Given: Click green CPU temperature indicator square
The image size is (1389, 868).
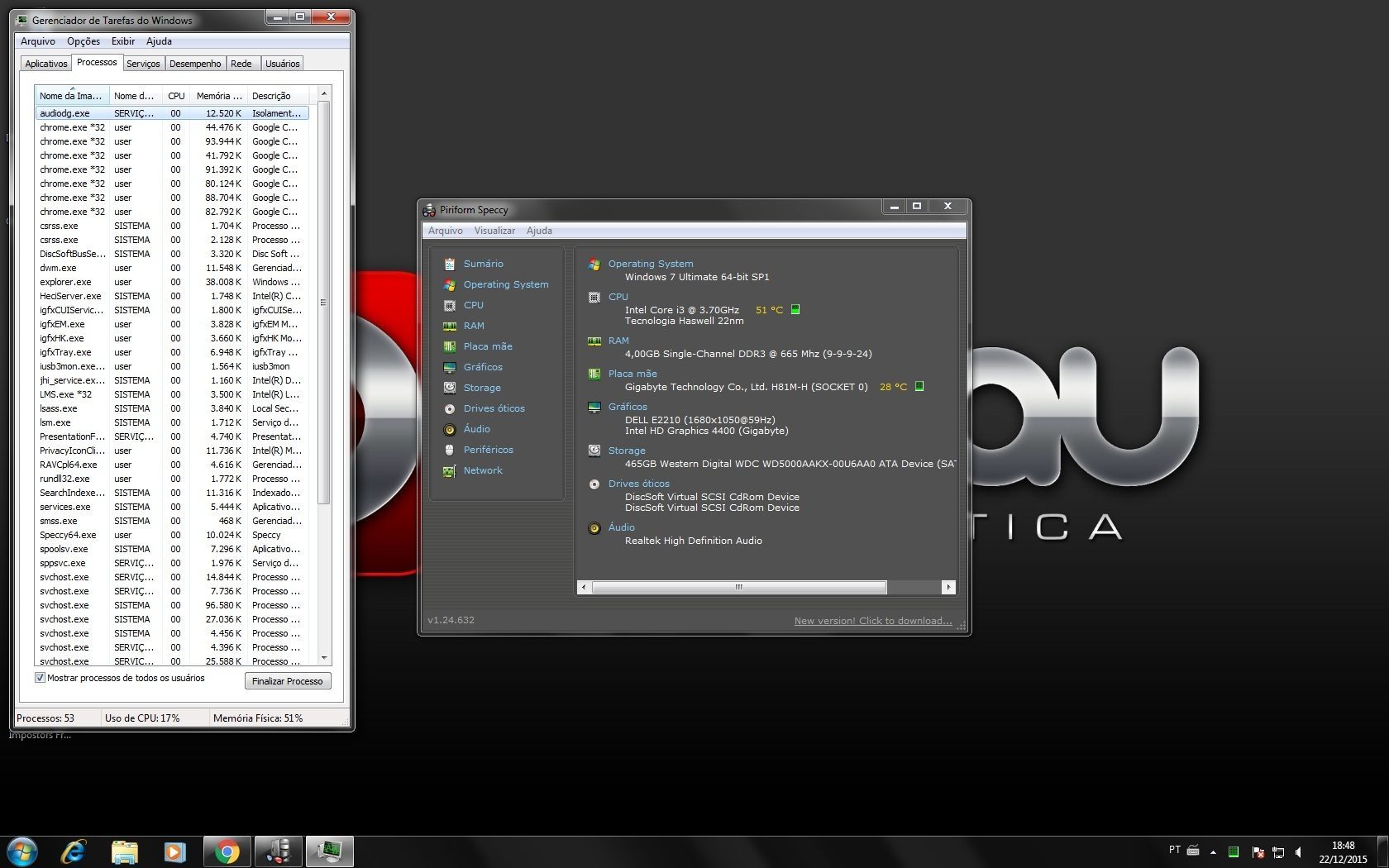Looking at the screenshot, I should pyautogui.click(x=795, y=309).
